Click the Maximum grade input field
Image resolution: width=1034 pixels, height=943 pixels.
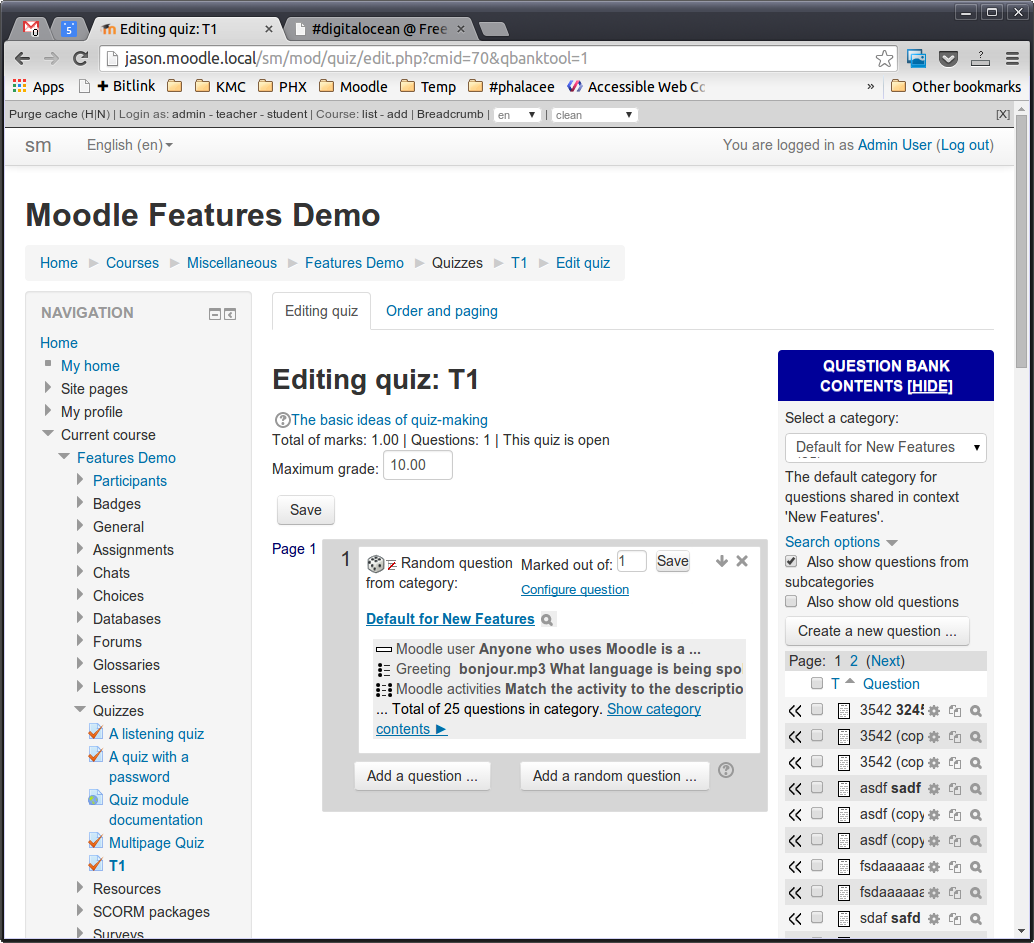pyautogui.click(x=418, y=465)
